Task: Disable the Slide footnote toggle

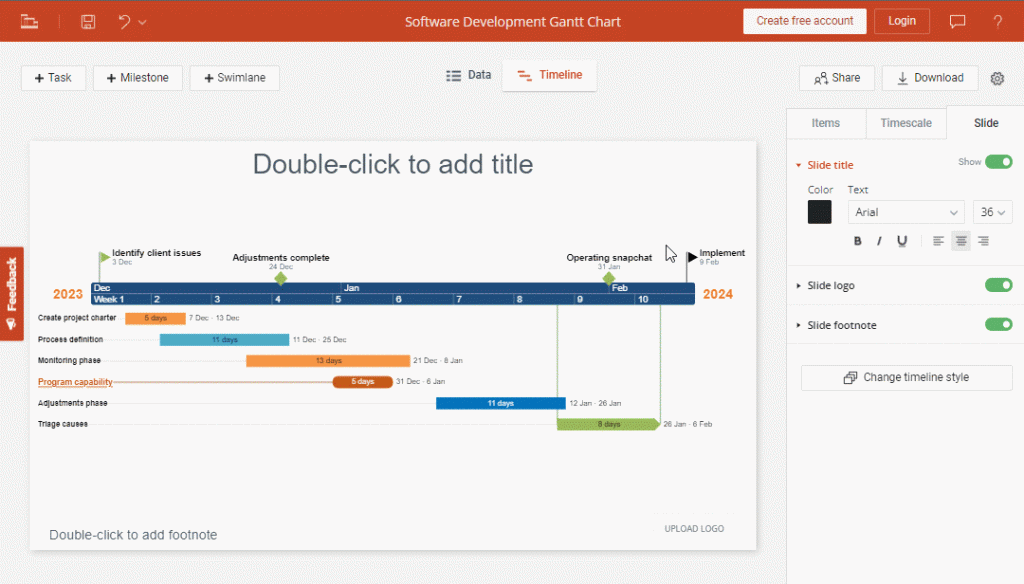Action: 998,324
